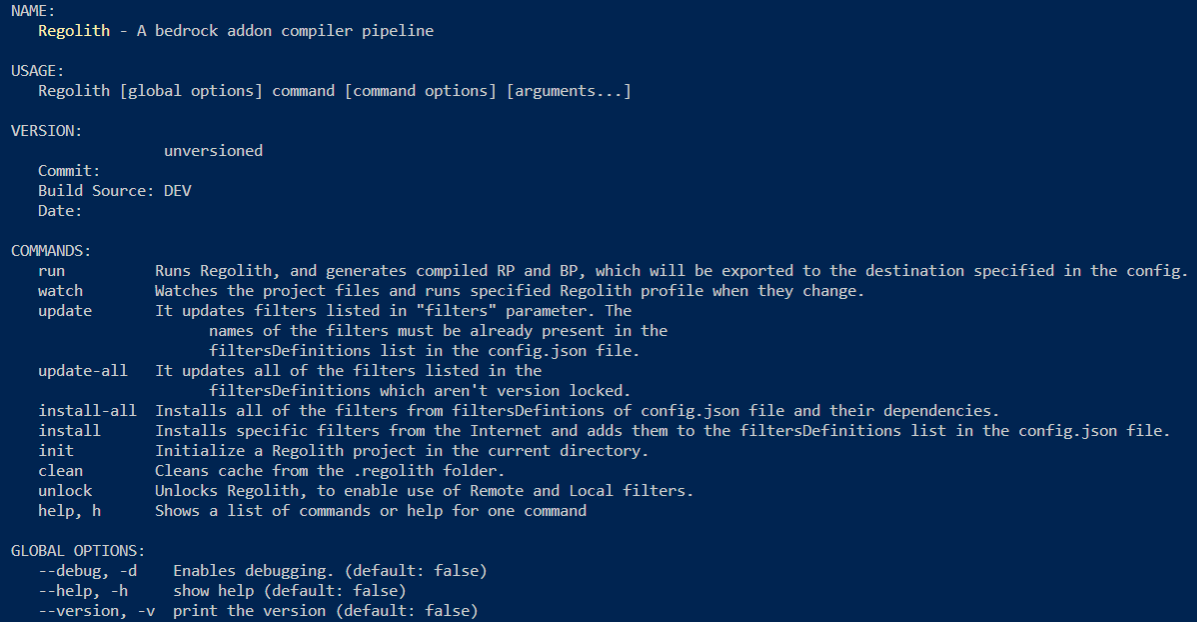Screen dimensions: 1197x622
Task: Click the 'watch' command text
Action: pyautogui.click(x=60, y=291)
